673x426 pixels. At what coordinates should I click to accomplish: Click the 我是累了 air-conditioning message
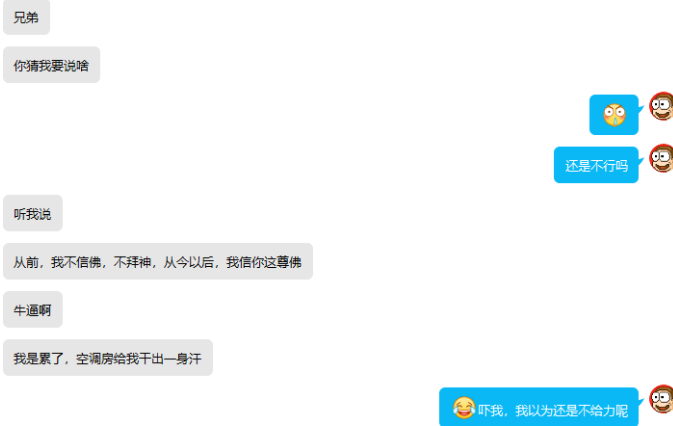click(x=108, y=358)
